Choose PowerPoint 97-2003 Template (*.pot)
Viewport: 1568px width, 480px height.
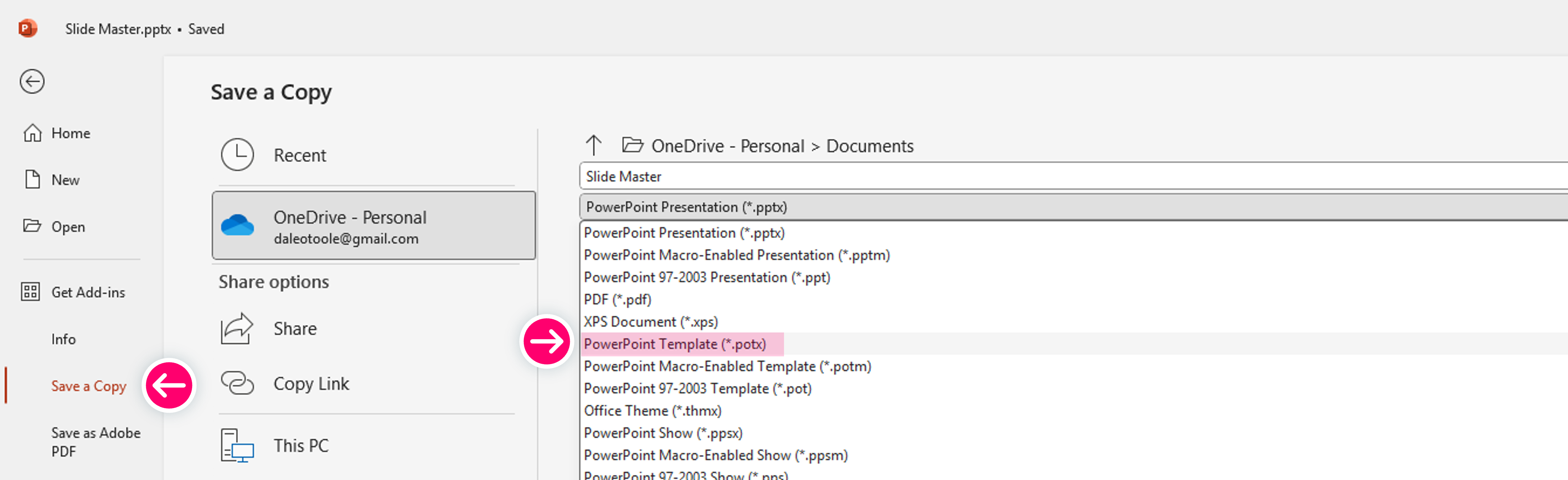pos(697,389)
